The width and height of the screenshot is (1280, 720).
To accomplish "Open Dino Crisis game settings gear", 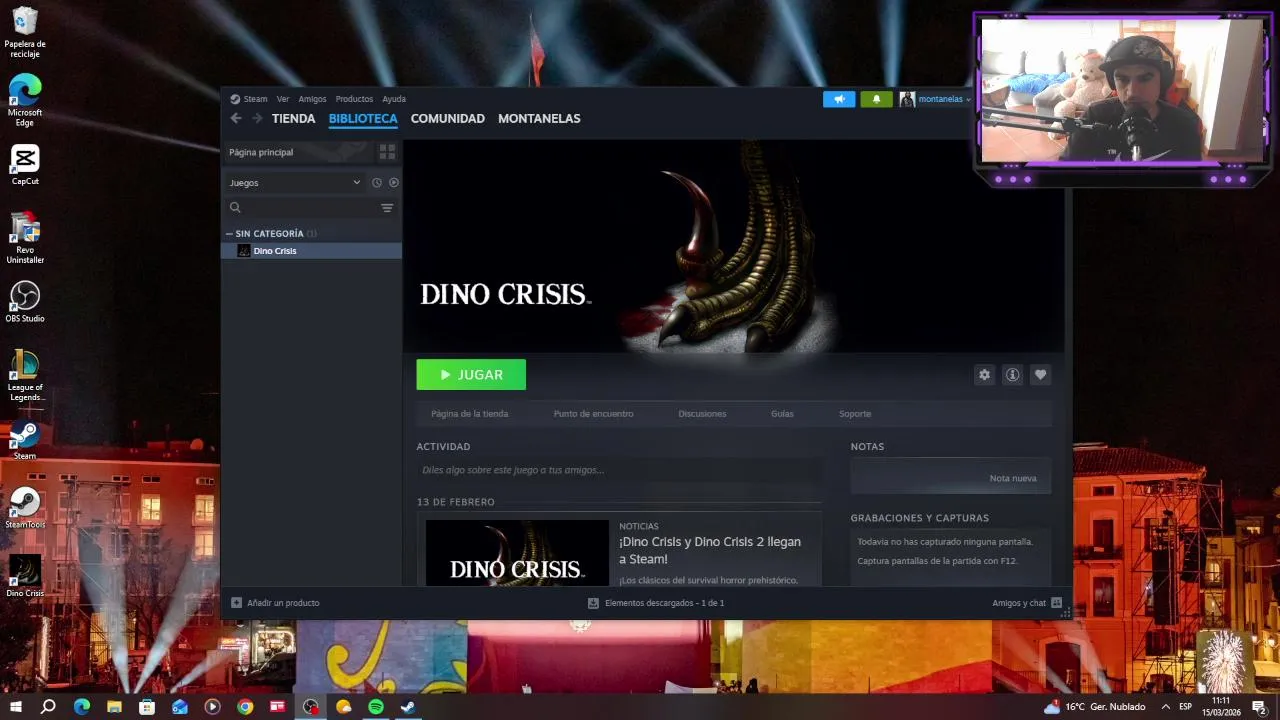I will point(985,375).
